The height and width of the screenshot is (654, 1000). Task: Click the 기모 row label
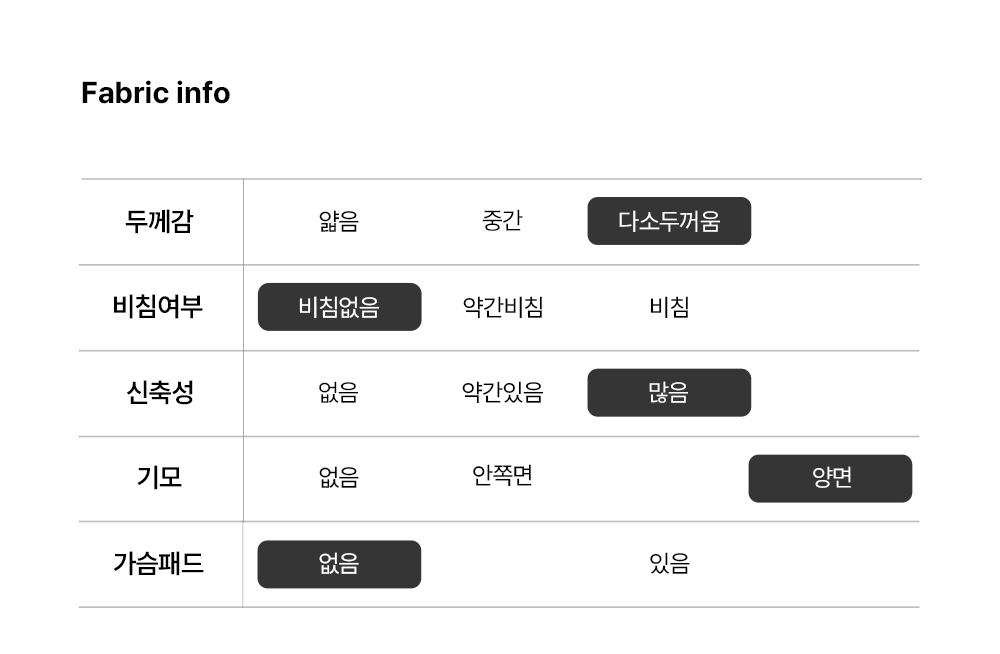coord(159,478)
